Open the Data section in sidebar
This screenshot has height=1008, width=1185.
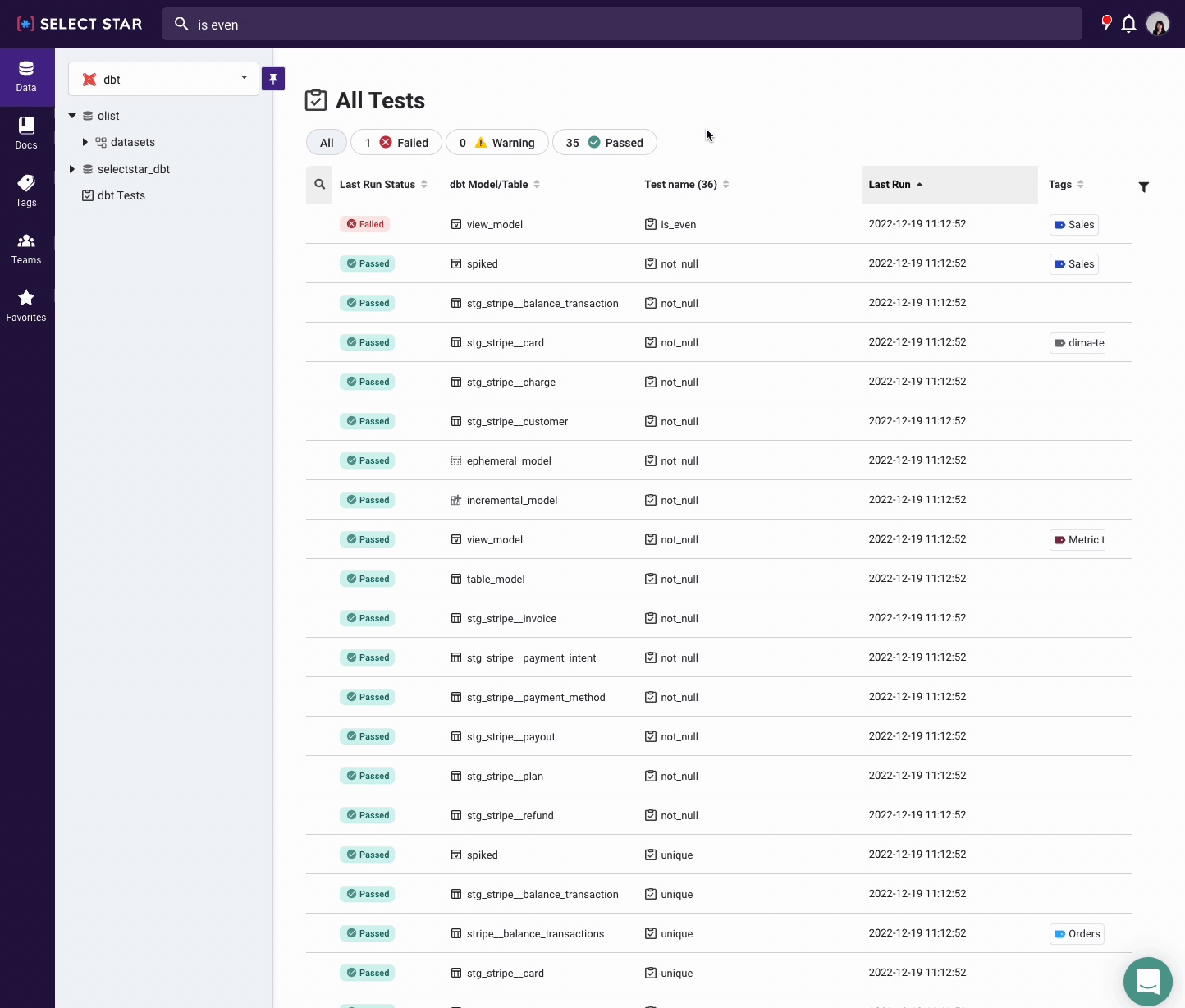[x=26, y=77]
